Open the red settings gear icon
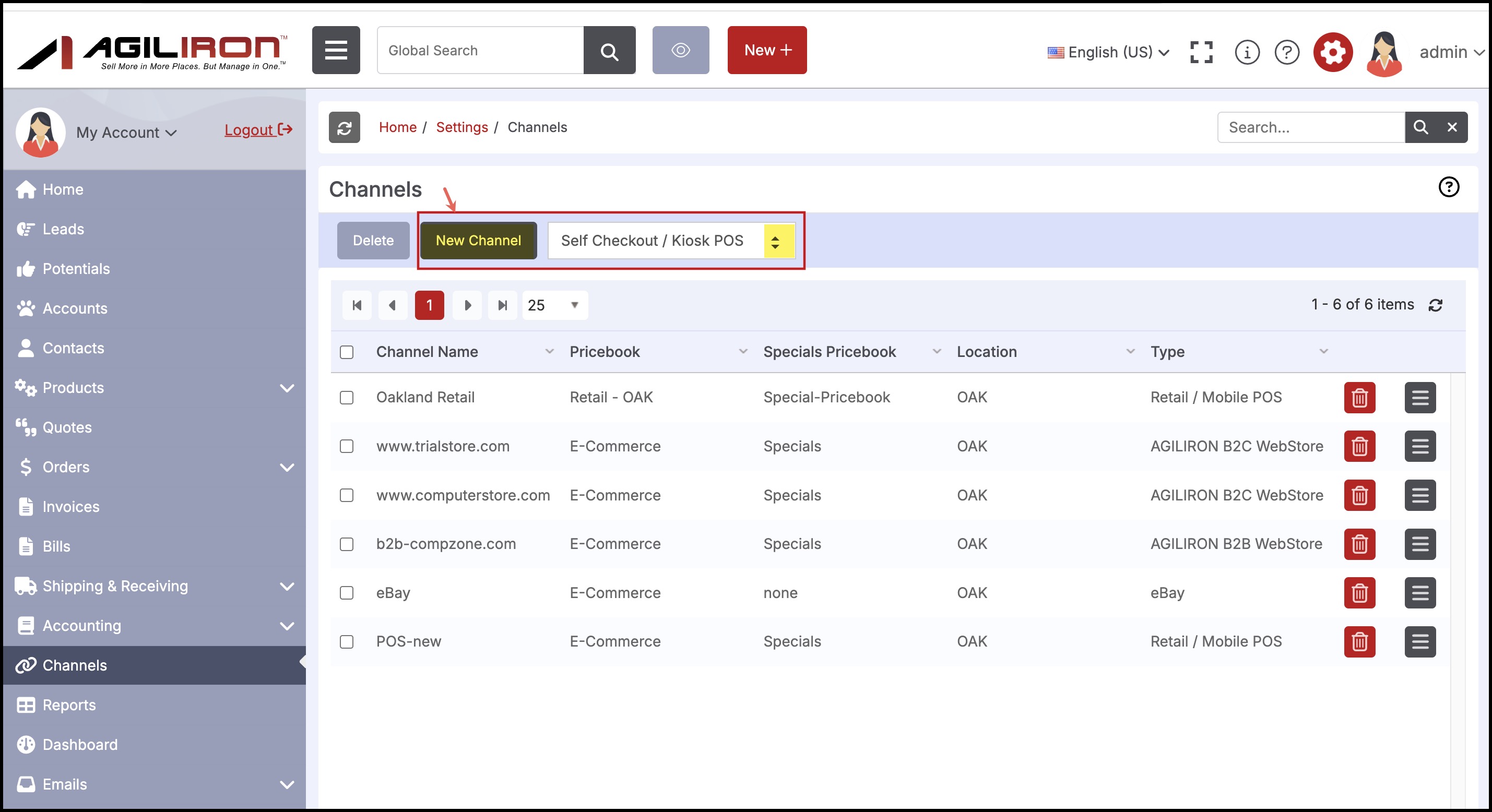 (1332, 52)
